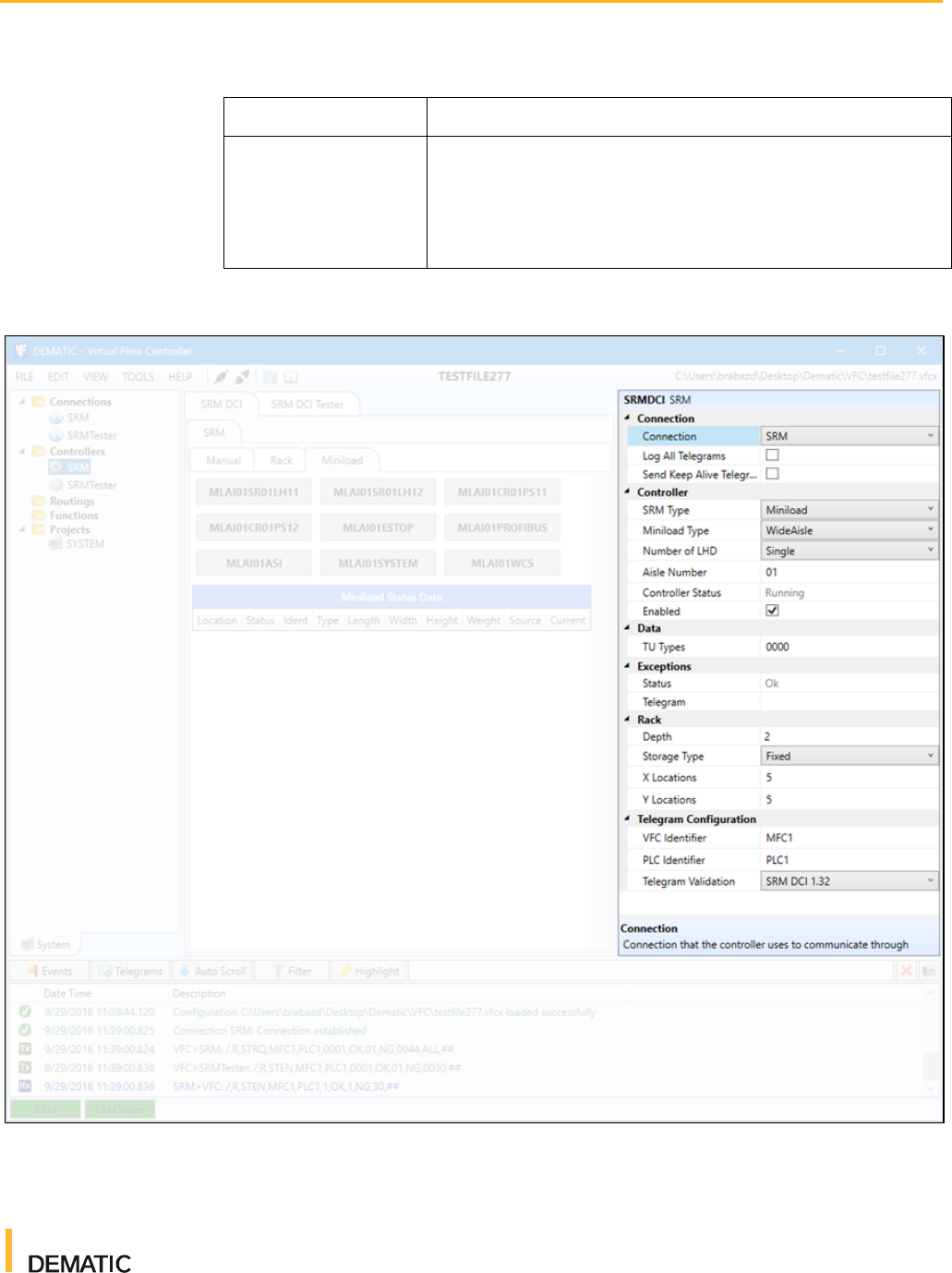This screenshot has width=952, height=1273.
Task: Click the green SRMTester status indicator
Action: point(120,1109)
